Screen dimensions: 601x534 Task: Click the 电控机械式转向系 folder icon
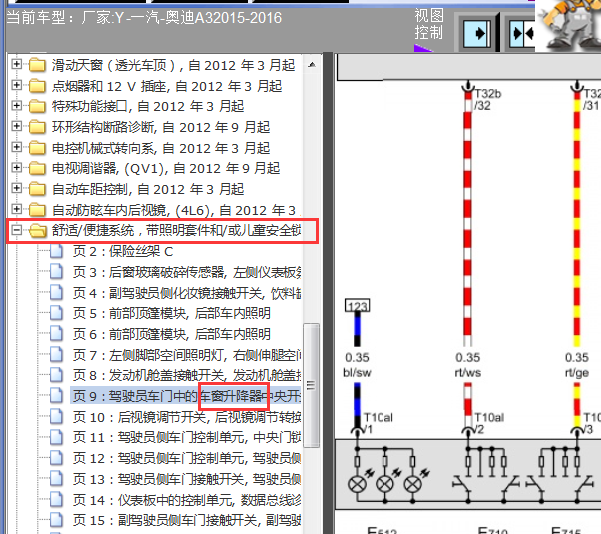tap(37, 148)
